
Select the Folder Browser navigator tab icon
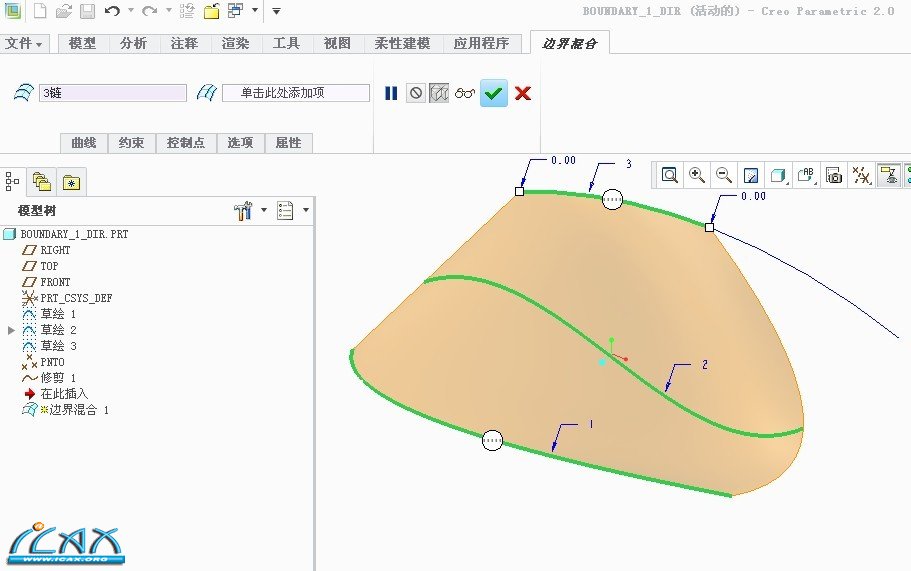pos(42,182)
